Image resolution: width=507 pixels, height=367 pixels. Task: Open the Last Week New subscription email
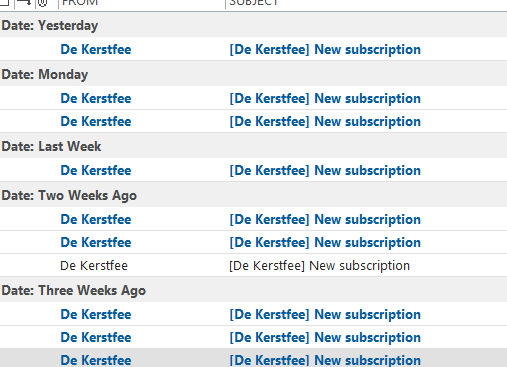(253, 170)
